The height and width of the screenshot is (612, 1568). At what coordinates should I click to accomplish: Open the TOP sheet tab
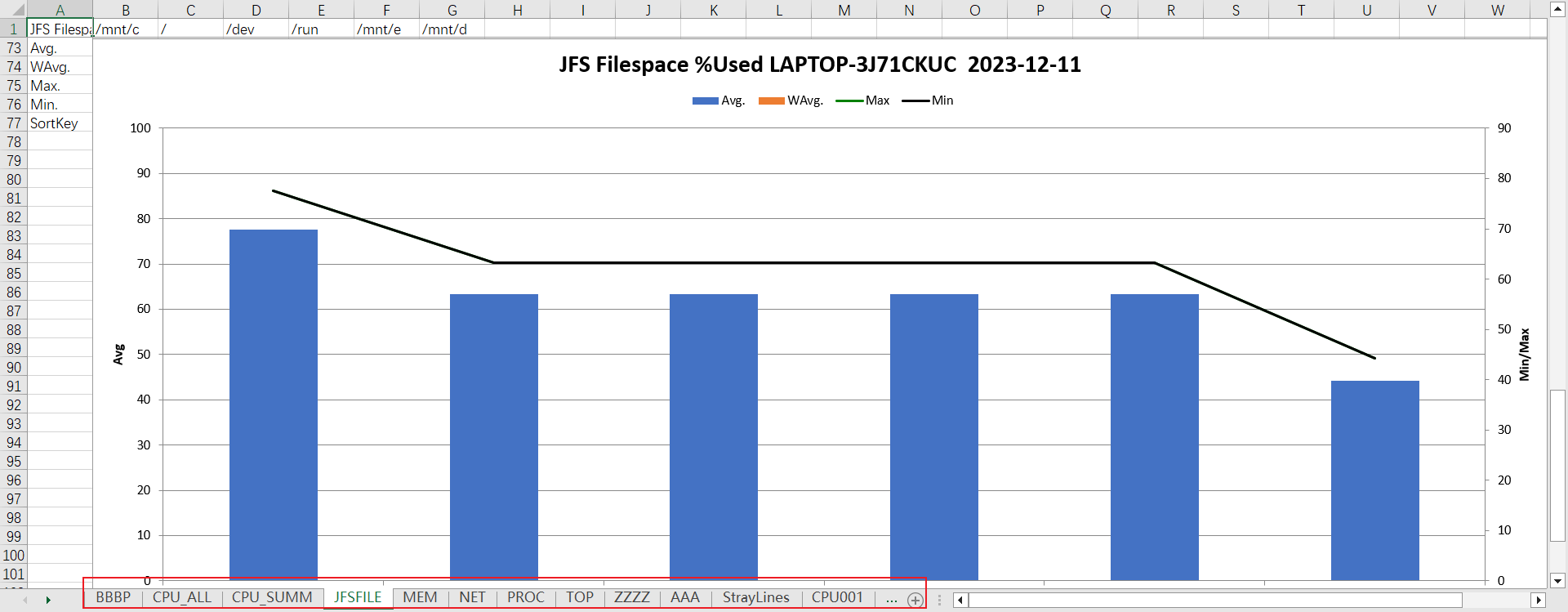(580, 597)
